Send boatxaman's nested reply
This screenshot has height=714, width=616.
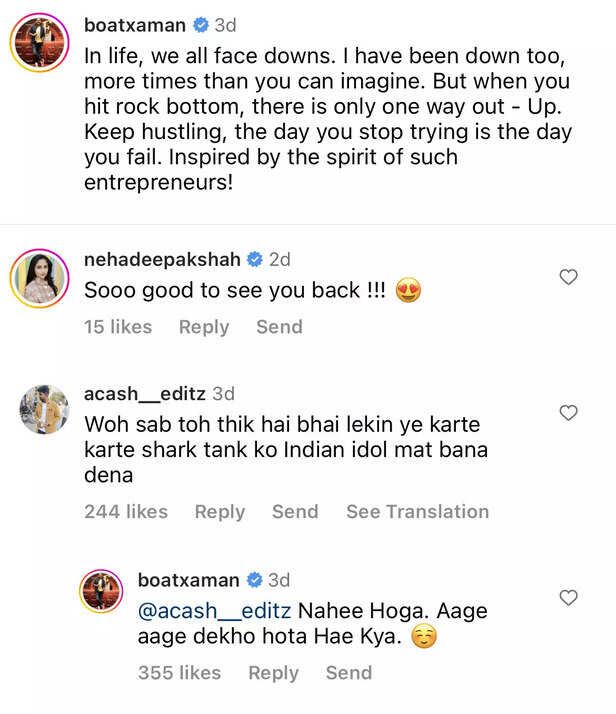(348, 673)
